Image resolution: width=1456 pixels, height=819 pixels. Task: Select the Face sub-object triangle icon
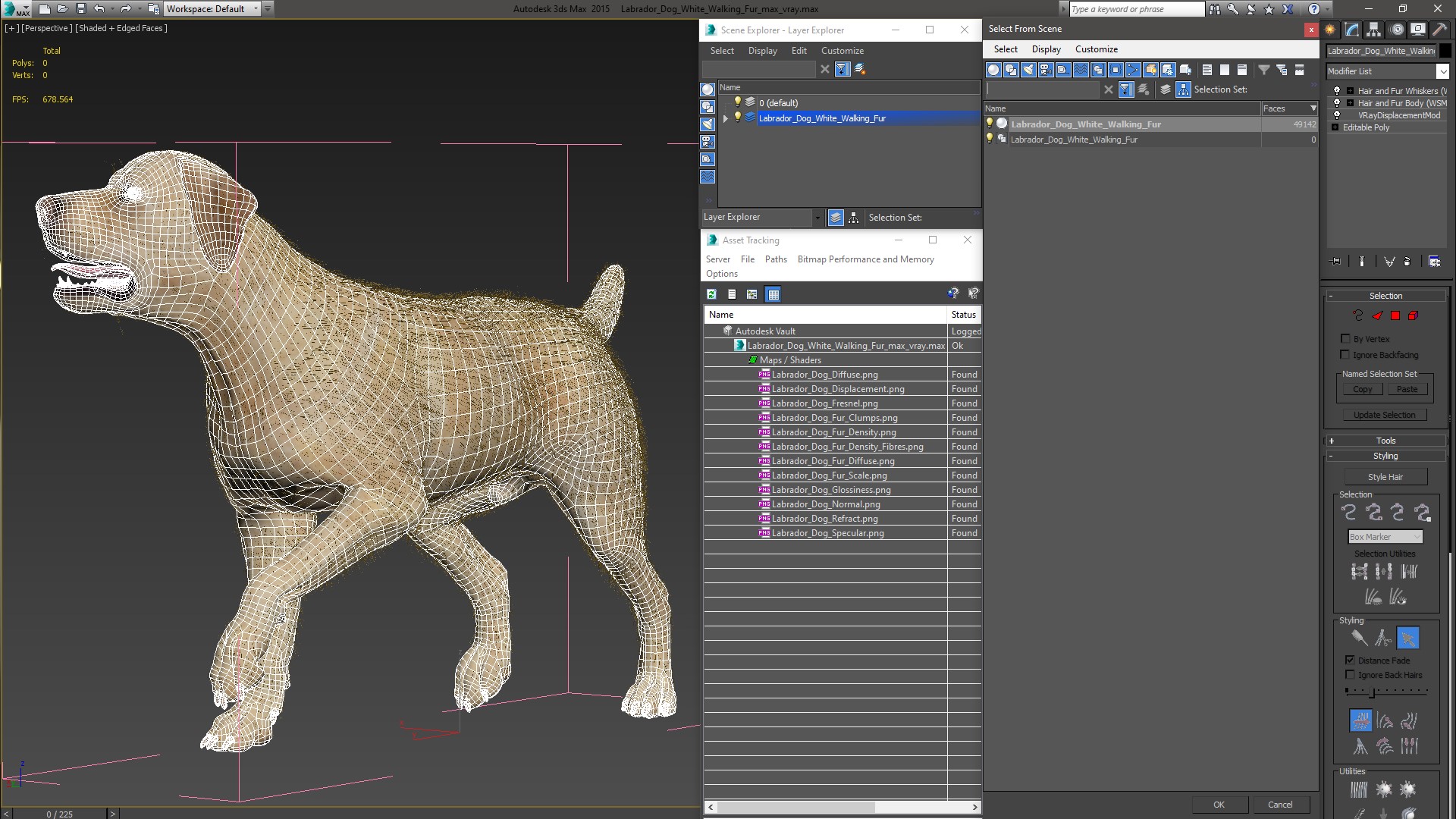(1377, 315)
